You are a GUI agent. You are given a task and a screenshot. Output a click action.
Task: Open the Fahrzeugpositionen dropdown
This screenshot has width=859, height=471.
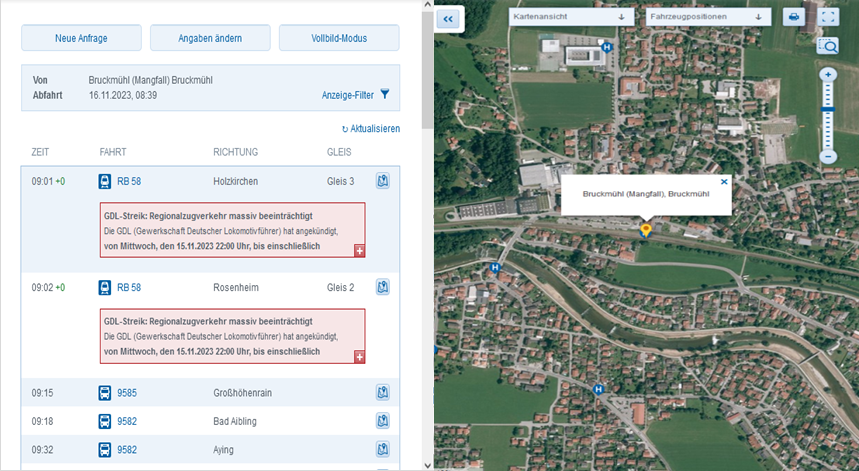click(x=707, y=17)
